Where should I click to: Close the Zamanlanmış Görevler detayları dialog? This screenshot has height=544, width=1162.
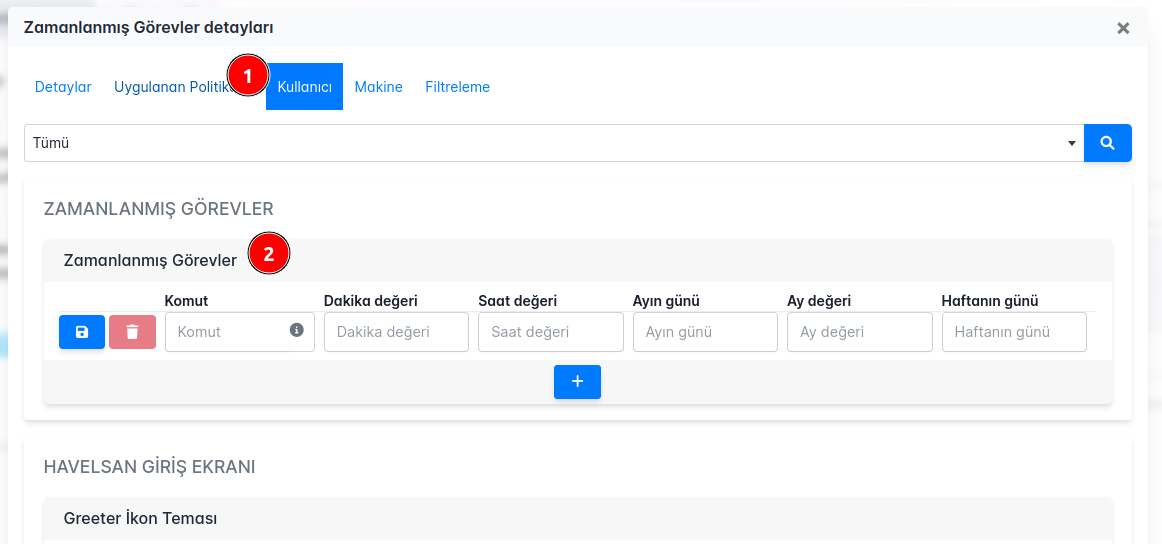(x=1123, y=28)
